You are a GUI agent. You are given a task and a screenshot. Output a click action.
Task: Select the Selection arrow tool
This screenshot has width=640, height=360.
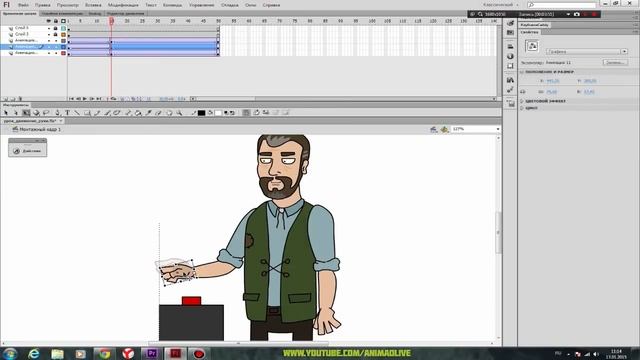tap(6, 113)
